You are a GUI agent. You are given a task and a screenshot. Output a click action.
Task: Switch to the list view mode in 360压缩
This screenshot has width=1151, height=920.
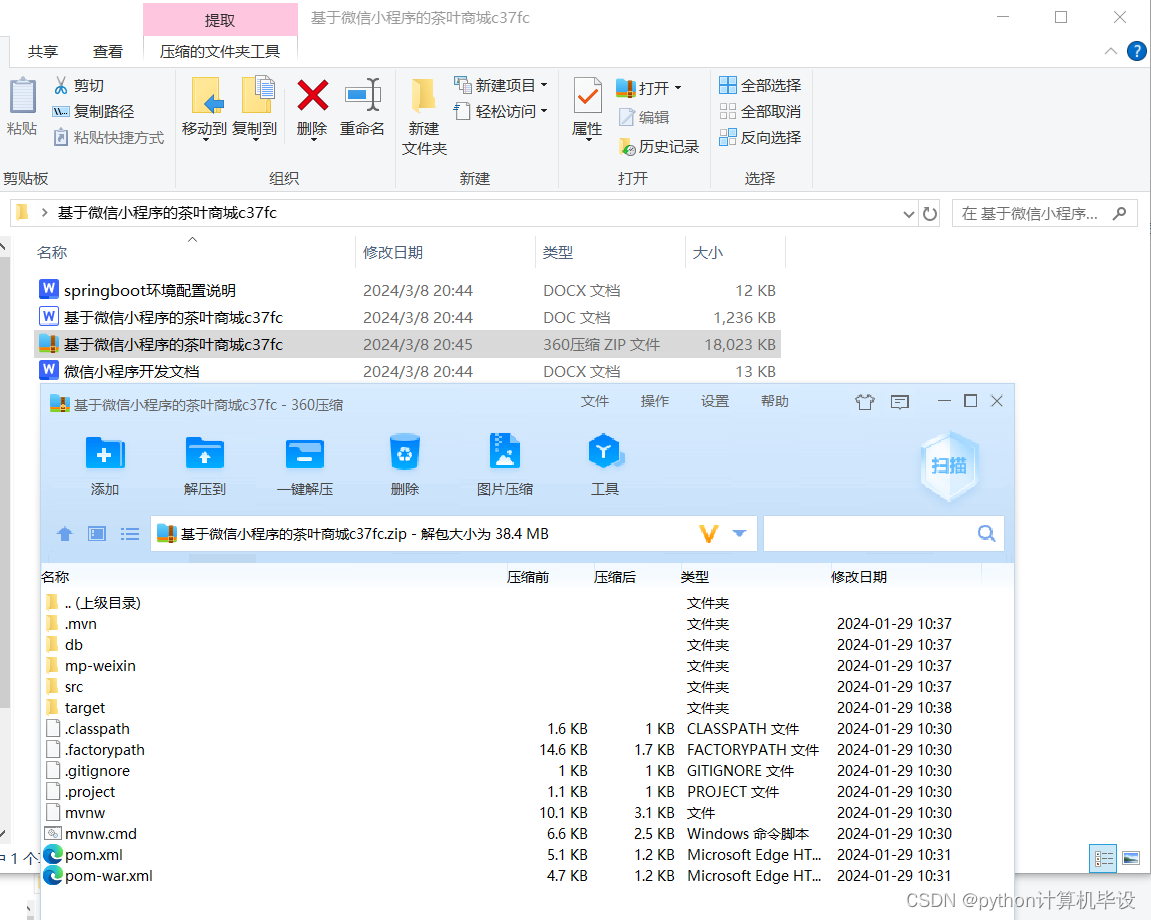[x=130, y=534]
